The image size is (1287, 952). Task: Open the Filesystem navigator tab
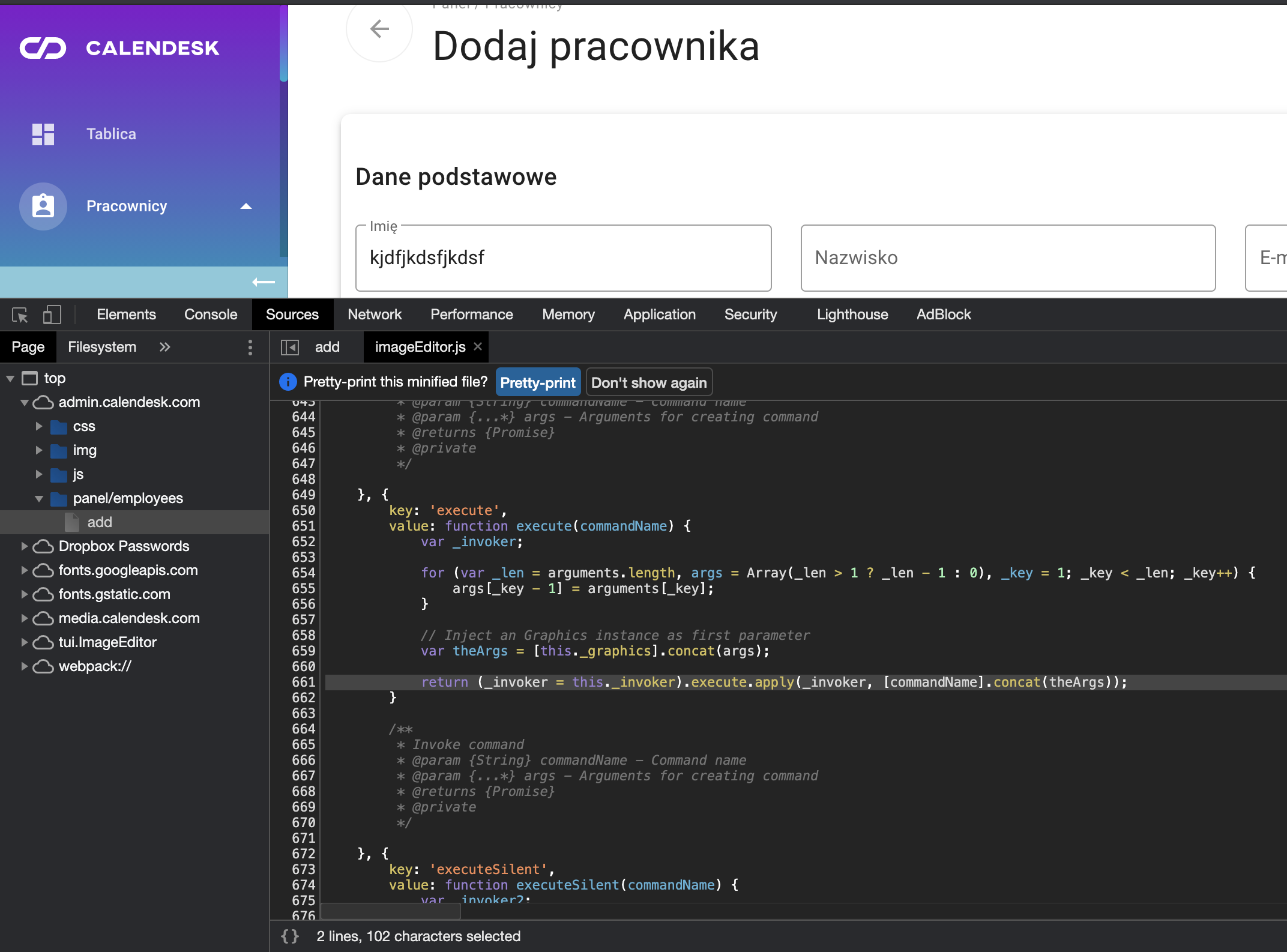[102, 347]
